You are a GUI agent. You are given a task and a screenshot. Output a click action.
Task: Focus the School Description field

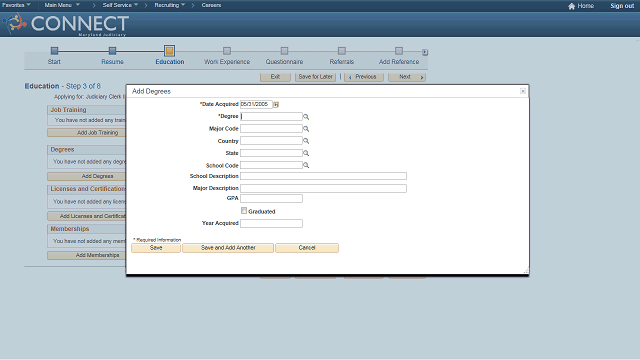click(323, 176)
